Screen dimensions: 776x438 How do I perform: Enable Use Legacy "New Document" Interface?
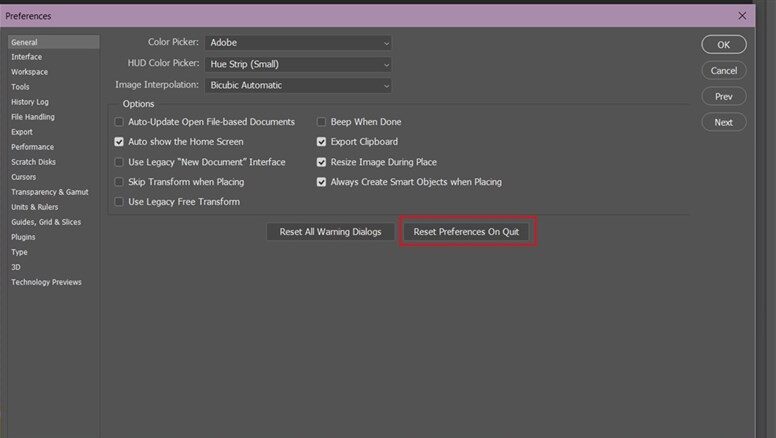120,162
